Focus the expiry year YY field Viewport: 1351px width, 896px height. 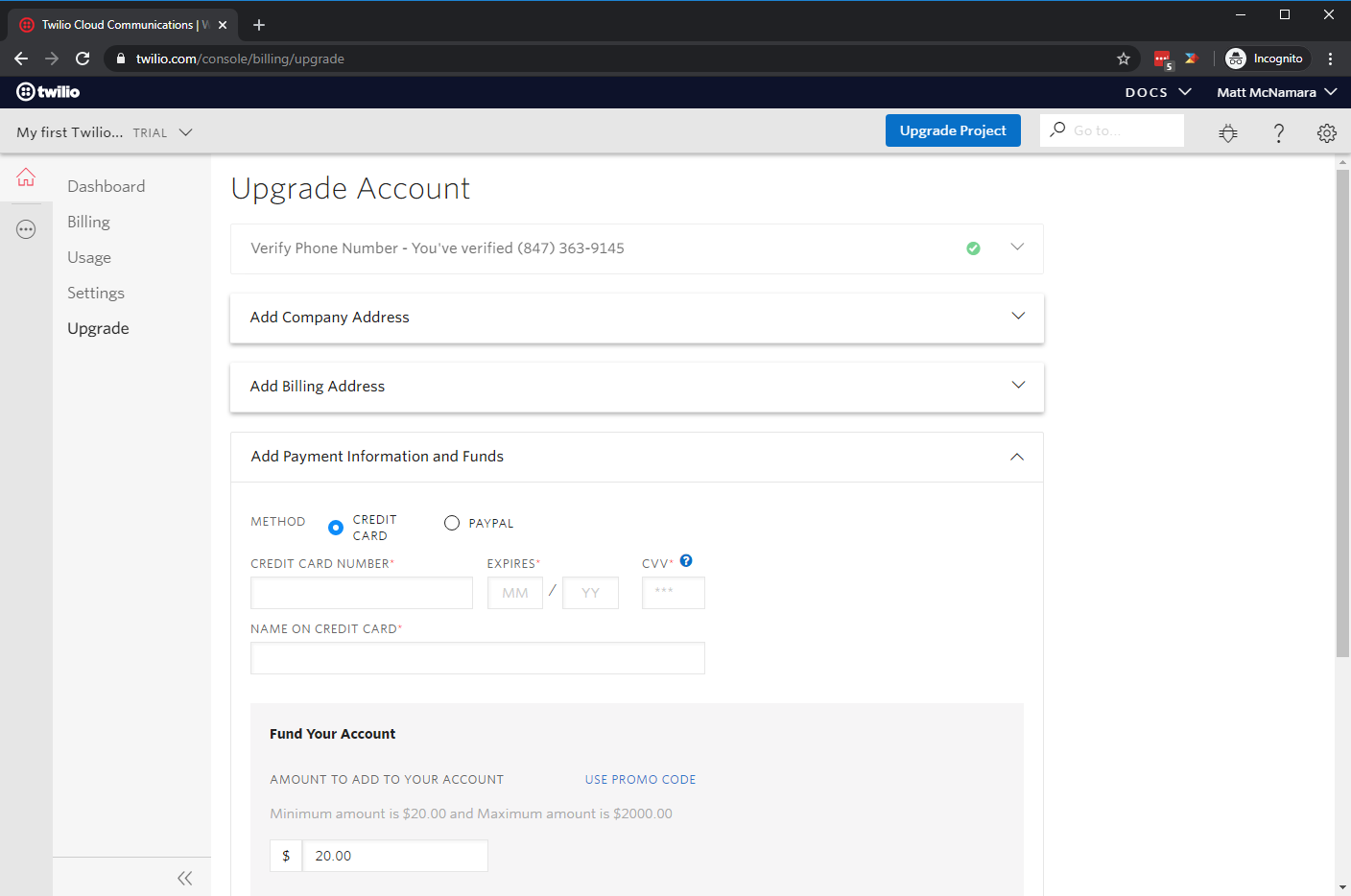[x=590, y=593]
